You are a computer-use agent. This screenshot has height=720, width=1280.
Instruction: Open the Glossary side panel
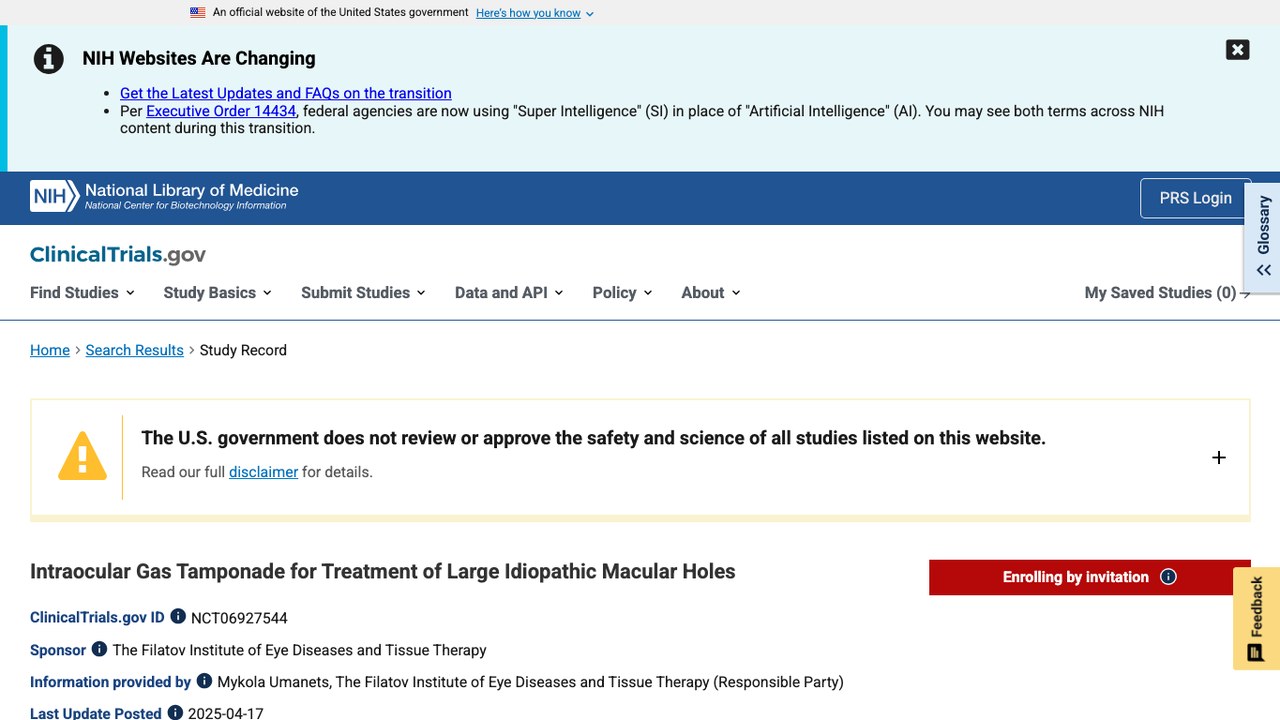click(1263, 237)
